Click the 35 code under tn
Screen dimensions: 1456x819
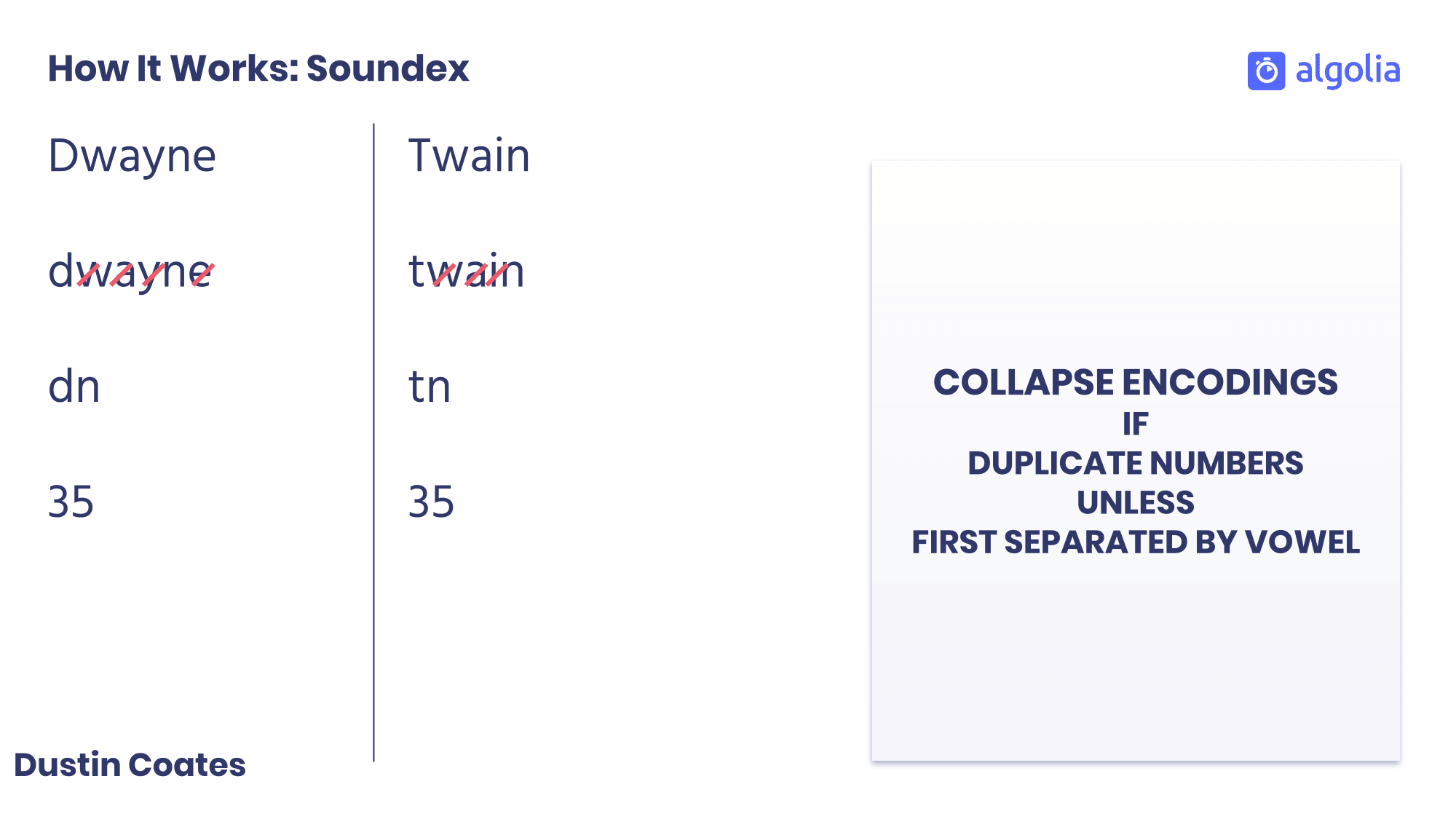tap(431, 502)
